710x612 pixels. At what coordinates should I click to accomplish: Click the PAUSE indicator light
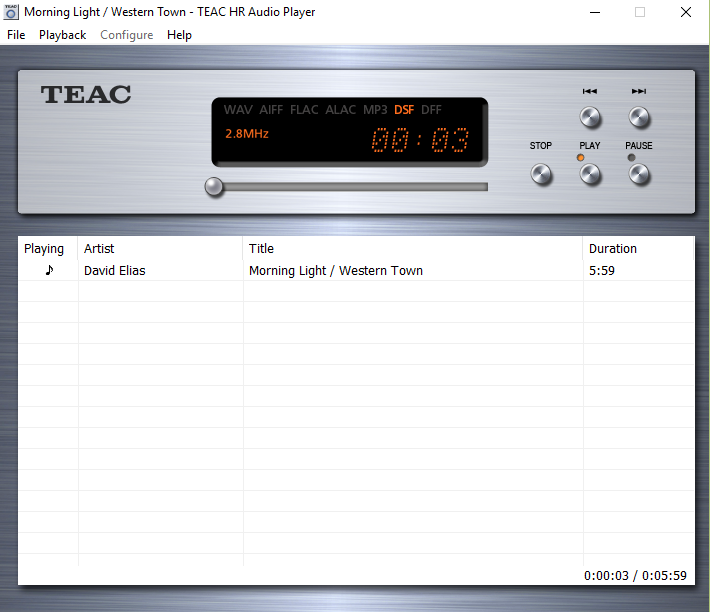[631, 158]
